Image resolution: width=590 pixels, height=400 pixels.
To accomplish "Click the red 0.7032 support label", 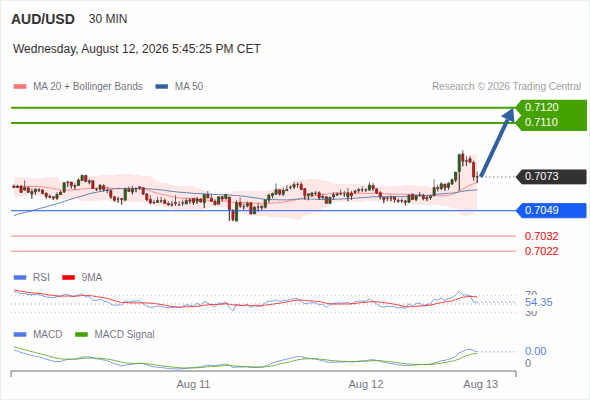I will 541,236.
